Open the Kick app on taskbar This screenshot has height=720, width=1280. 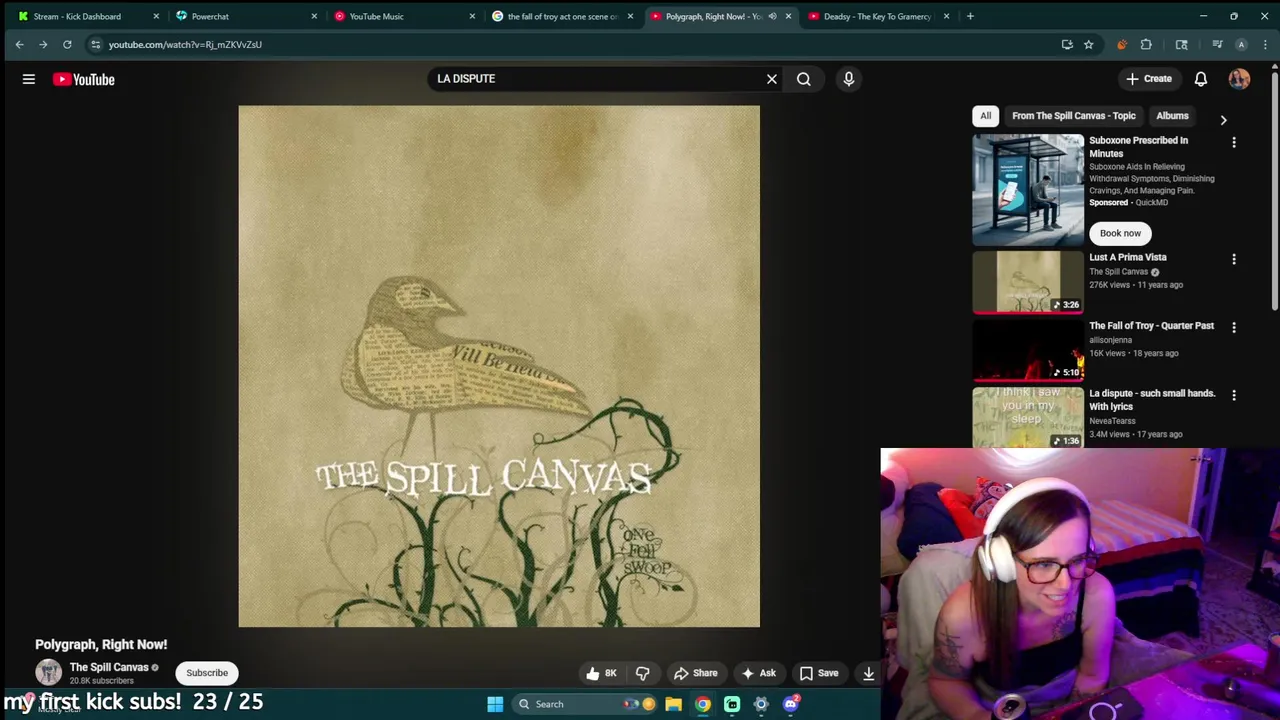coord(732,704)
